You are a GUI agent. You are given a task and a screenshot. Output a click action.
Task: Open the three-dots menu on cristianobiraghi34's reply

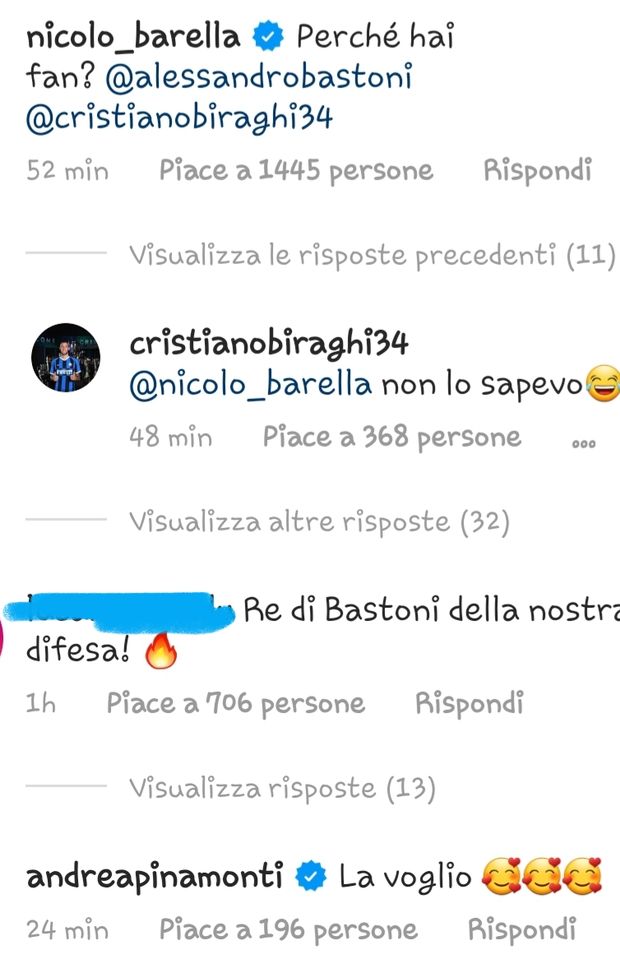click(x=583, y=443)
